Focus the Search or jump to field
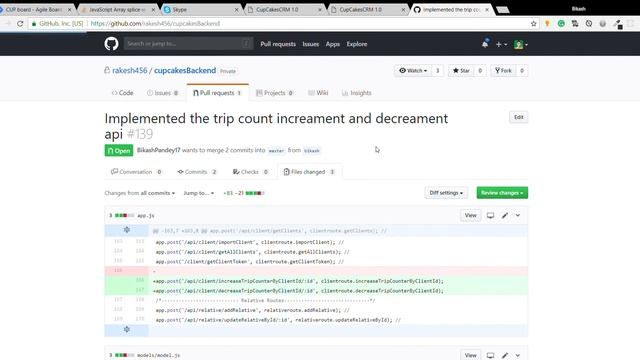The image size is (640, 360). (x=188, y=44)
